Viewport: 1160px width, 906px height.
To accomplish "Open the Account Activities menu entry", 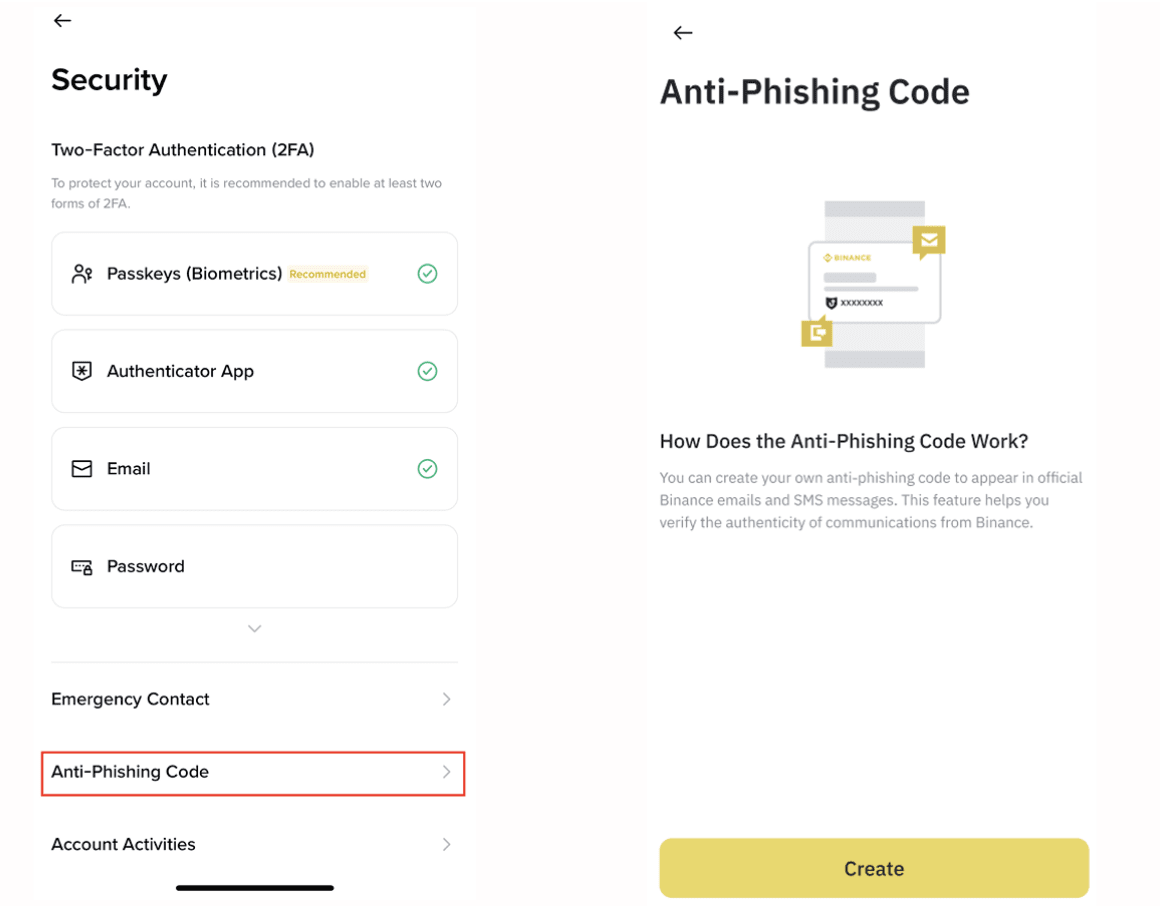I will click(253, 844).
